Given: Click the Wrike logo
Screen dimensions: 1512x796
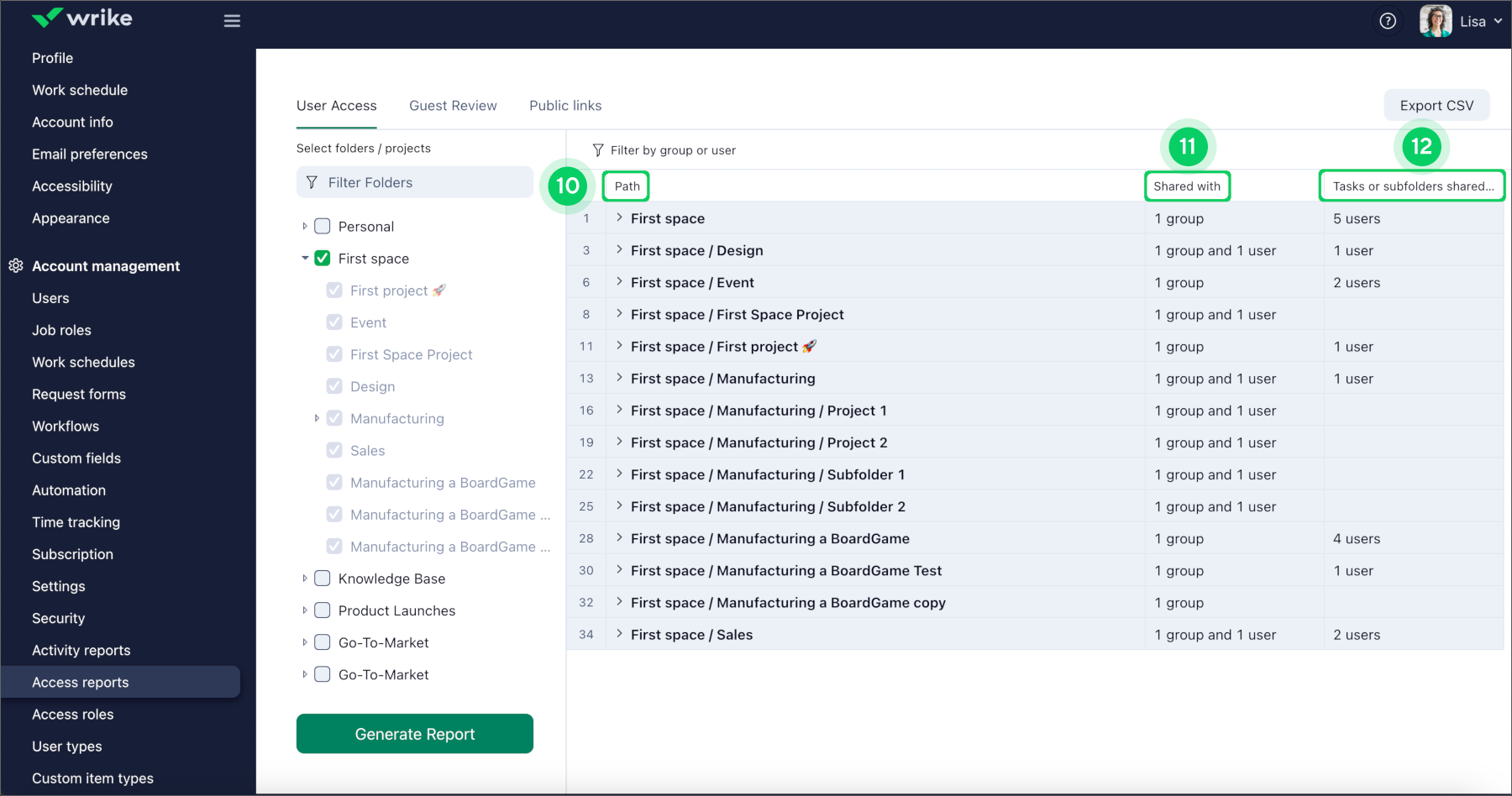Looking at the screenshot, I should [81, 18].
